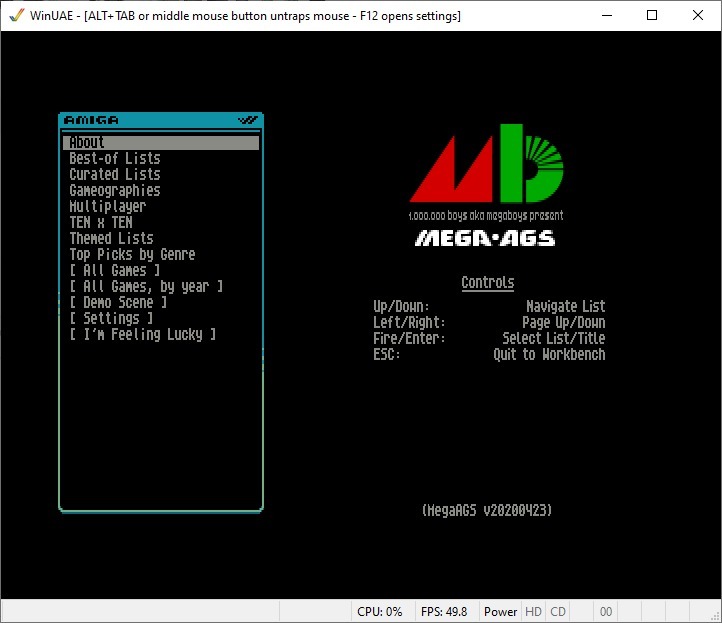This screenshot has height=623, width=722.
Task: Click the Quit to Workbench text
Action: 549,355
